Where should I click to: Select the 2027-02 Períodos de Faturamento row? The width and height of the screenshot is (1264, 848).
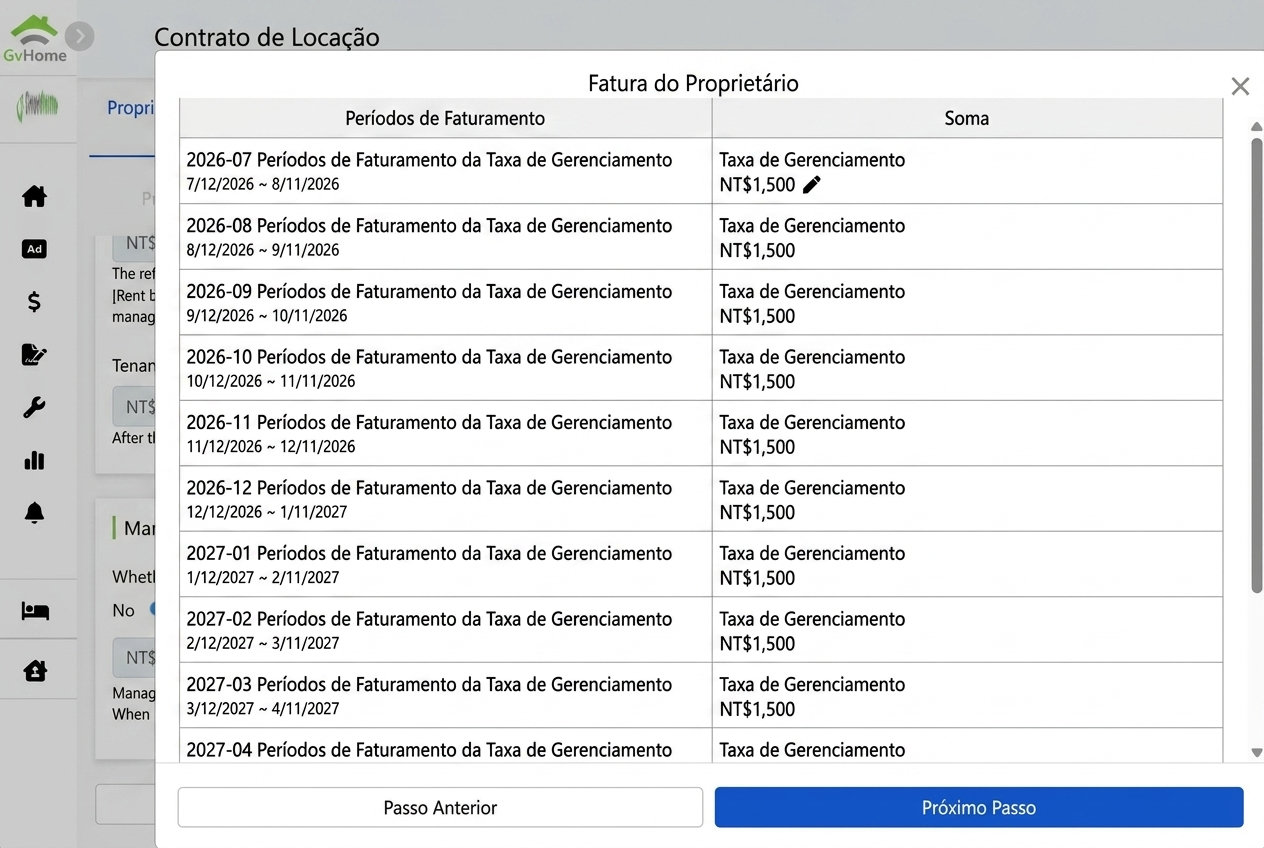(701, 630)
